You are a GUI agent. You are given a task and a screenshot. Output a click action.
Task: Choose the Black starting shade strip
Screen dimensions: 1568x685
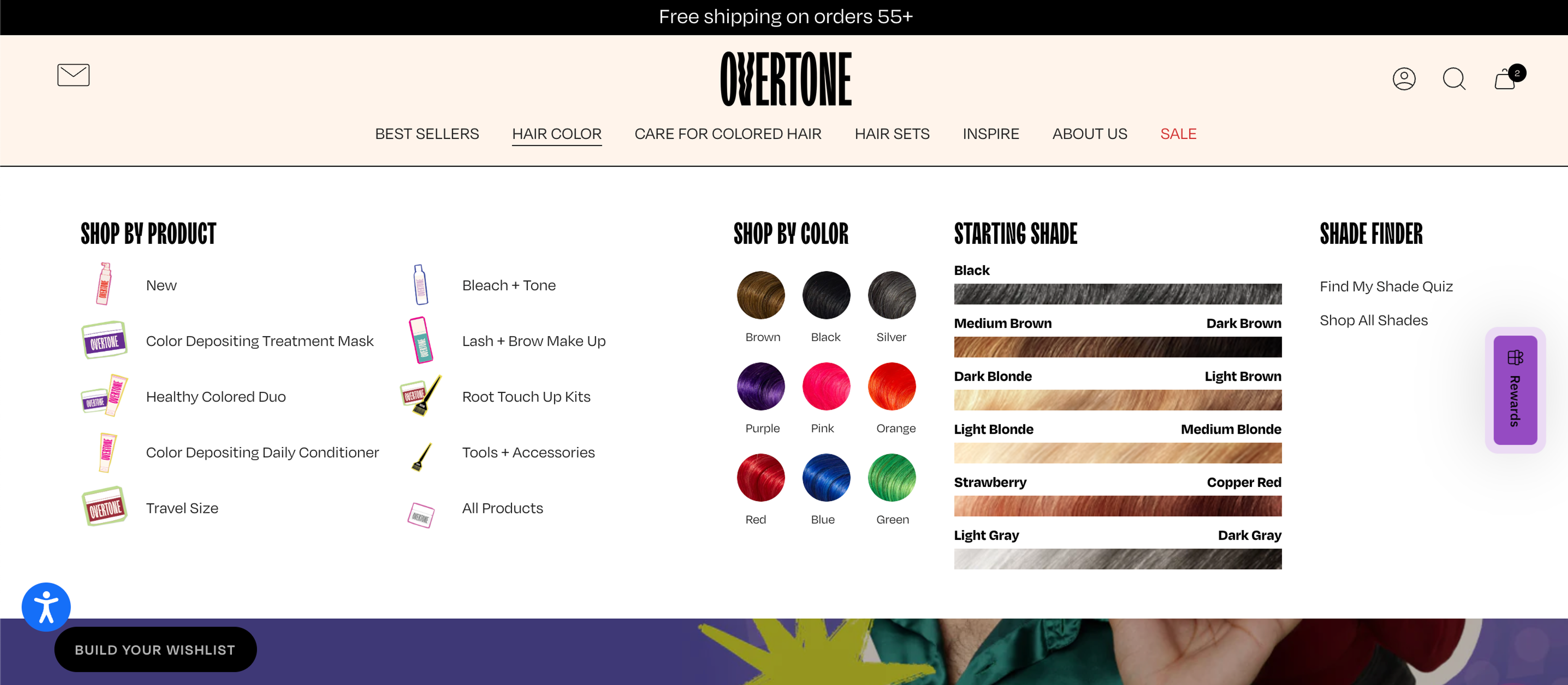coord(1118,294)
